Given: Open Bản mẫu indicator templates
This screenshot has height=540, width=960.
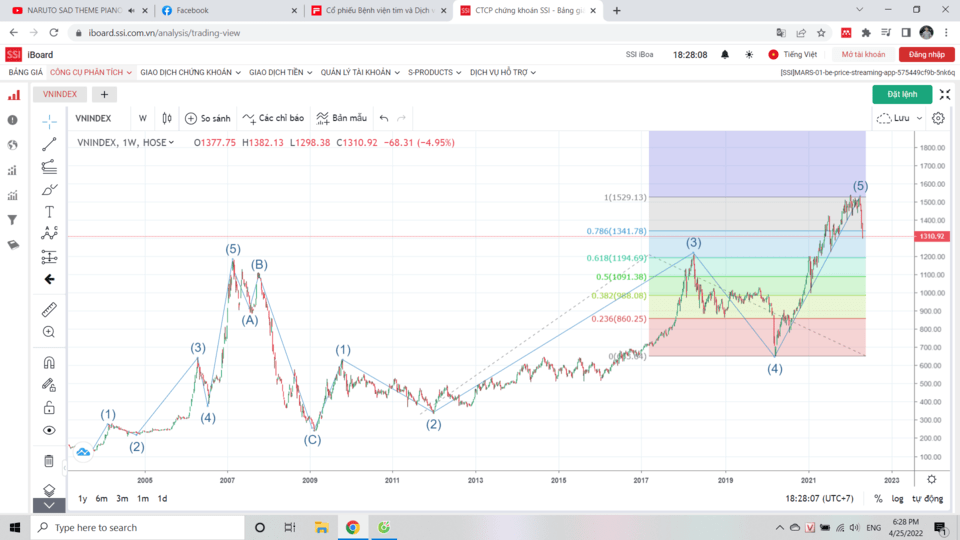Looking at the screenshot, I should pyautogui.click(x=342, y=118).
